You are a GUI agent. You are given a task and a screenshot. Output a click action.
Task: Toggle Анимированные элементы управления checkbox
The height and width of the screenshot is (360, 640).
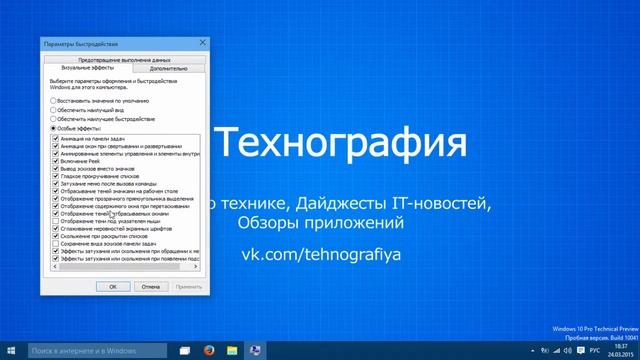click(56, 154)
